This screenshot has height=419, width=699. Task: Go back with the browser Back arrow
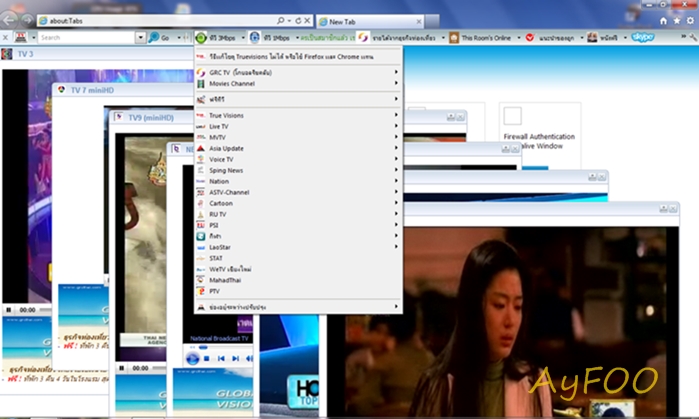(8, 20)
